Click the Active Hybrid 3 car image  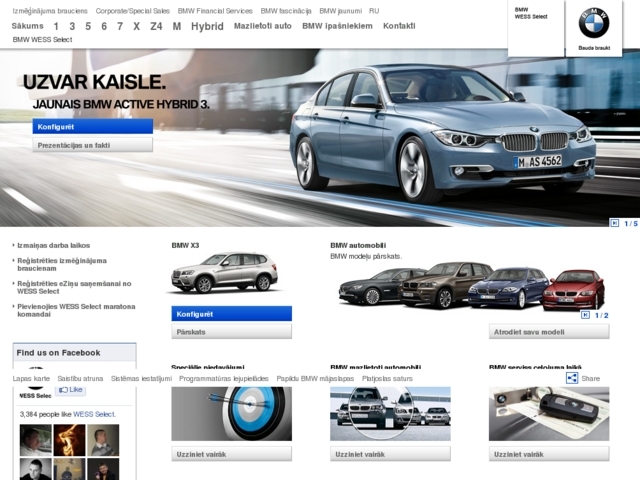pyautogui.click(x=442, y=133)
